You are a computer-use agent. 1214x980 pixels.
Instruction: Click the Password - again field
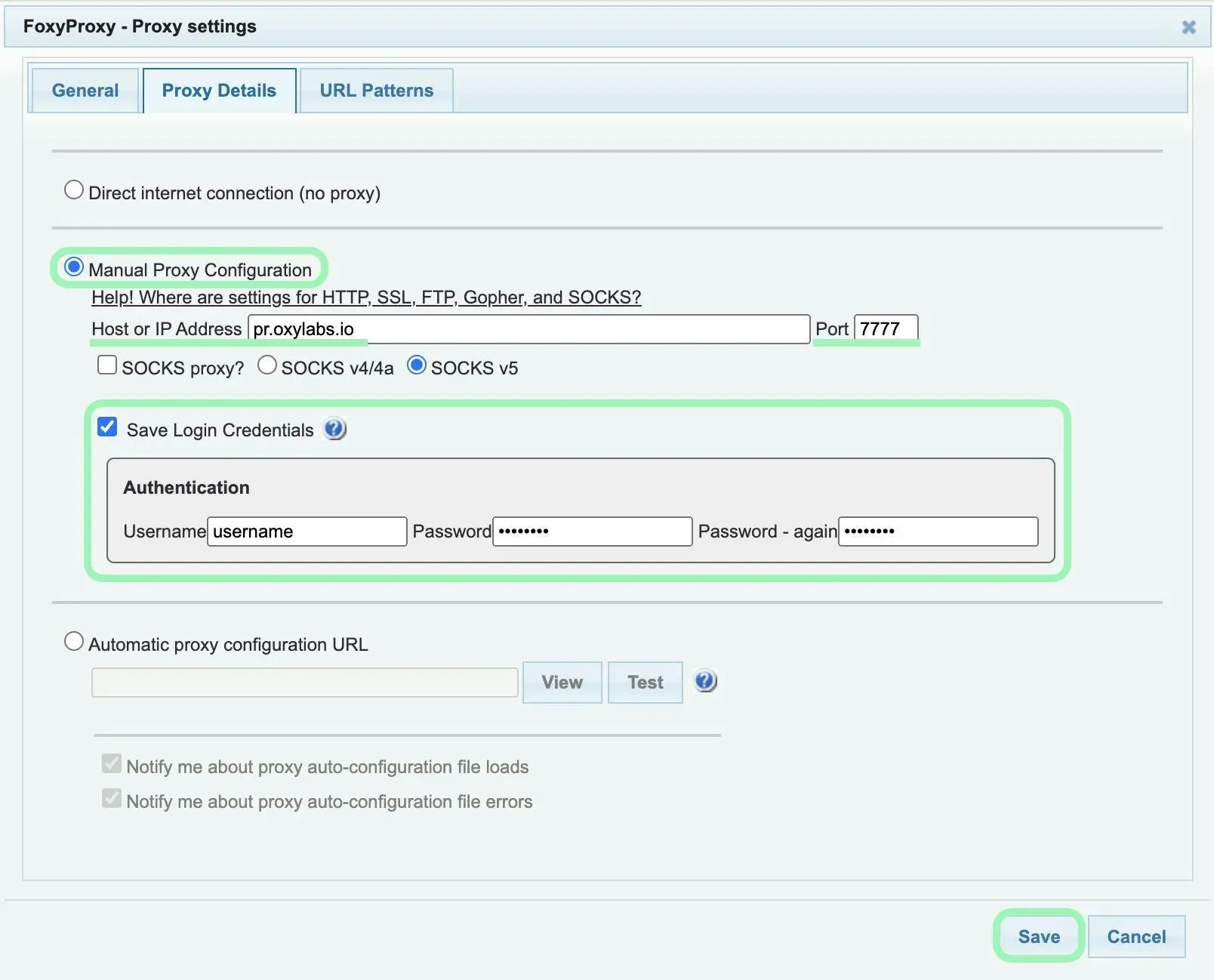coord(938,532)
